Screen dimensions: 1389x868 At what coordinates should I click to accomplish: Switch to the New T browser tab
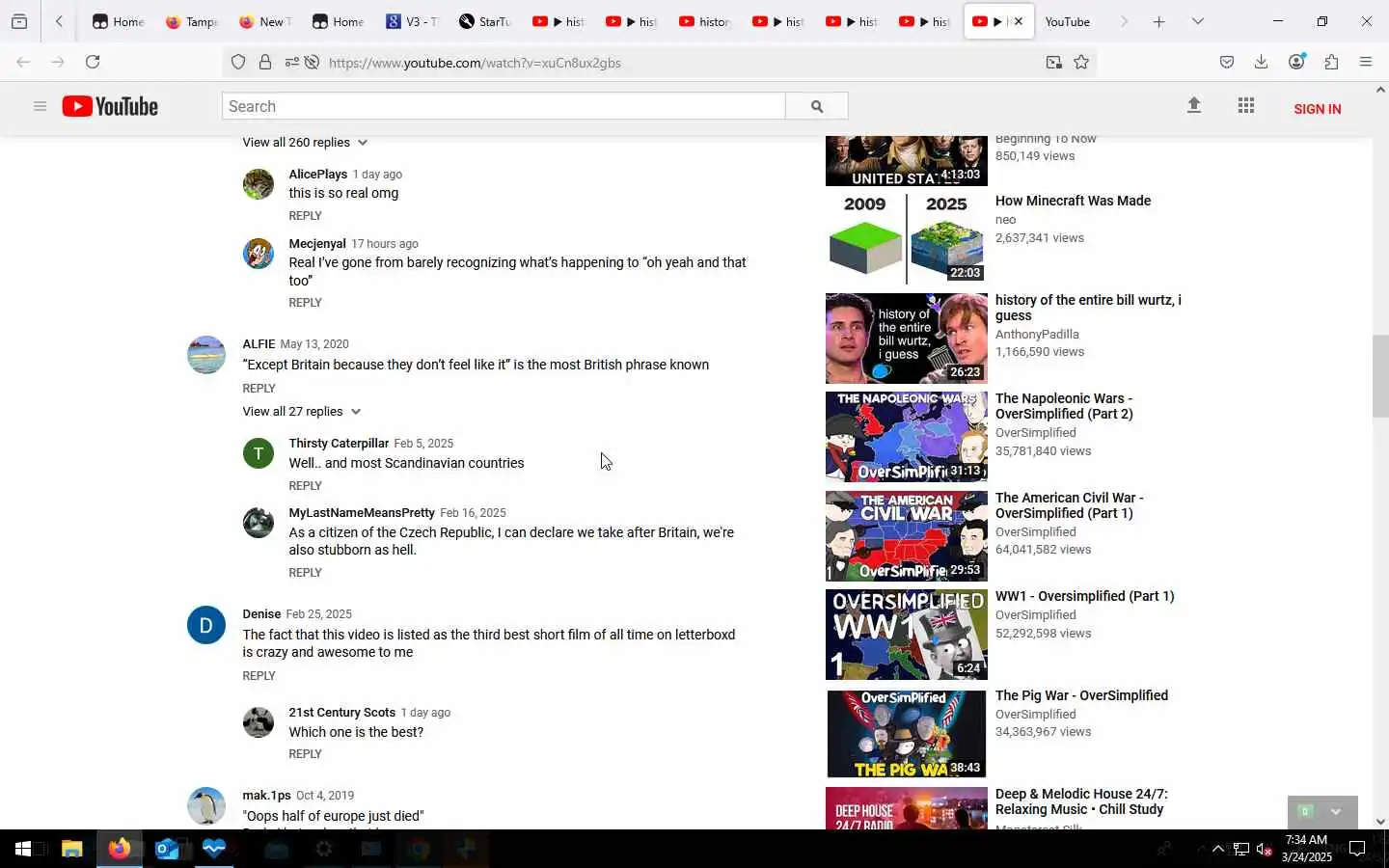(266, 22)
